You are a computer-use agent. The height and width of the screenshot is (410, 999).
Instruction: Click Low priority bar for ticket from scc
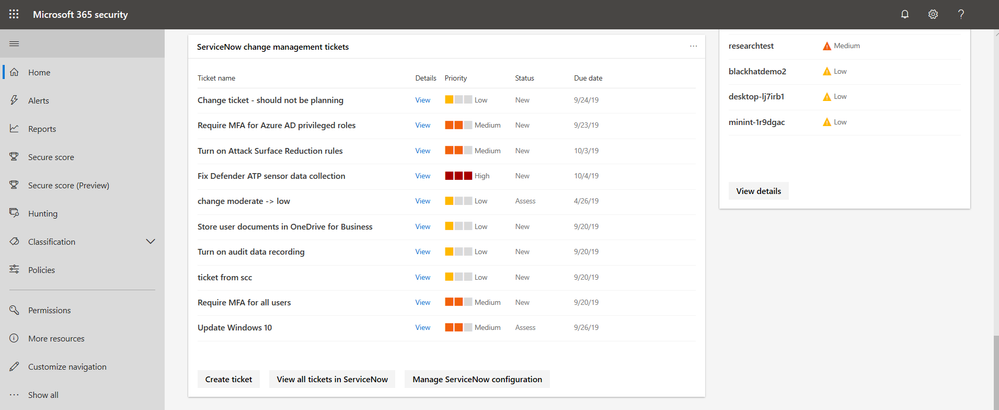[459, 277]
